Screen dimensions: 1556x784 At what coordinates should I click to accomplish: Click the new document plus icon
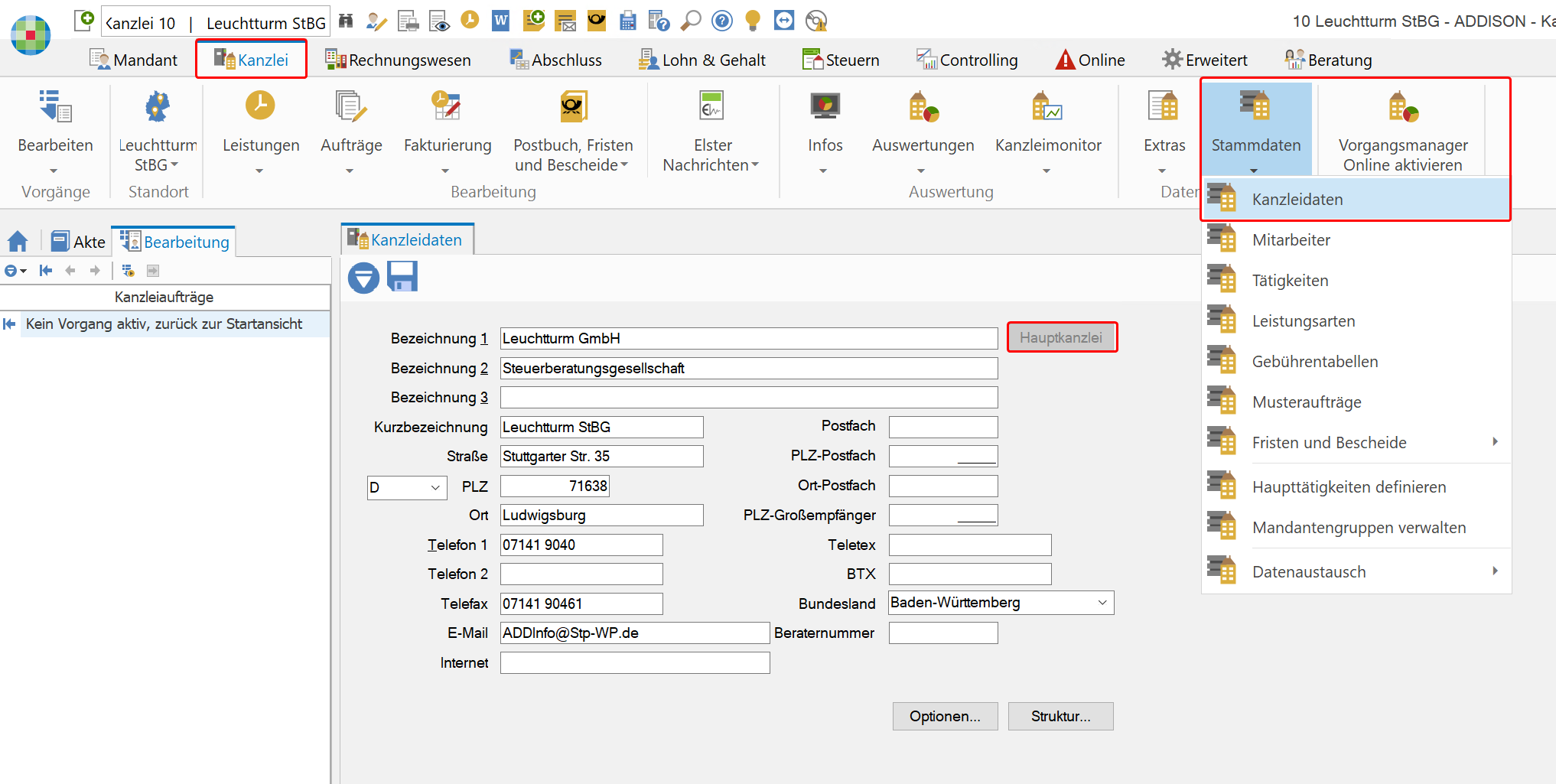pyautogui.click(x=85, y=20)
